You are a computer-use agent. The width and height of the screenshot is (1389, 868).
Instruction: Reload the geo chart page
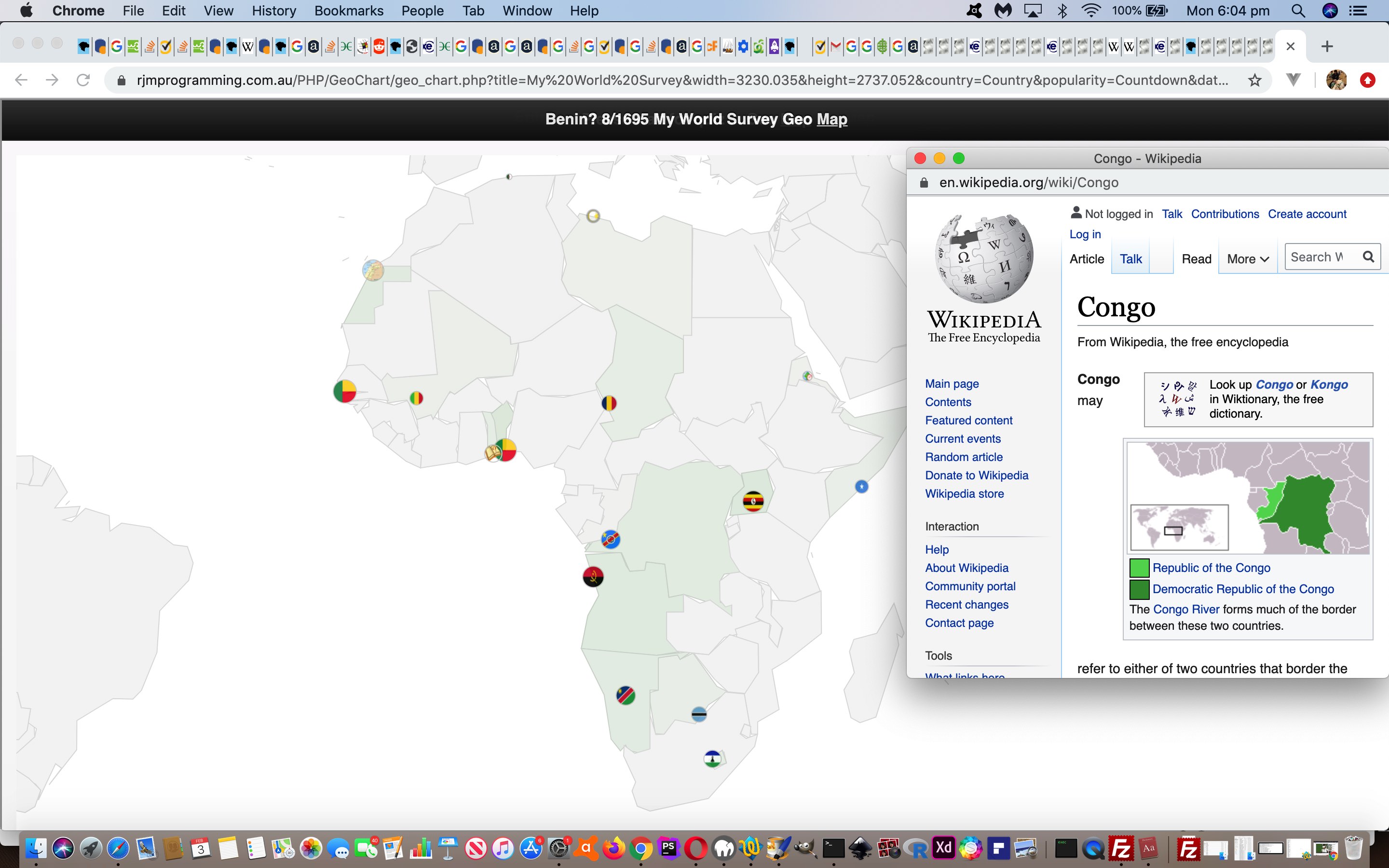click(83, 80)
